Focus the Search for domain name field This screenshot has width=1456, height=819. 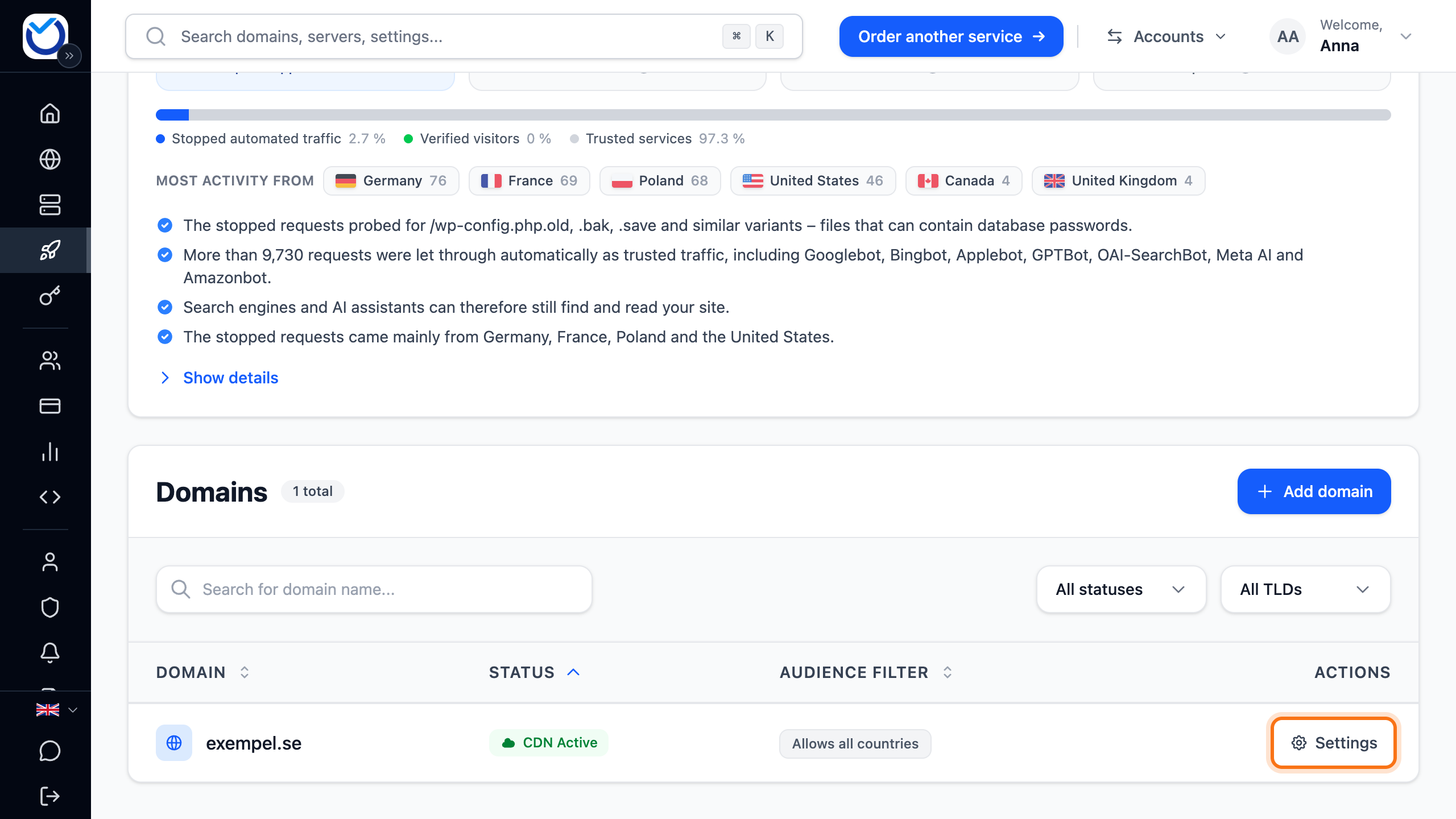tap(374, 589)
